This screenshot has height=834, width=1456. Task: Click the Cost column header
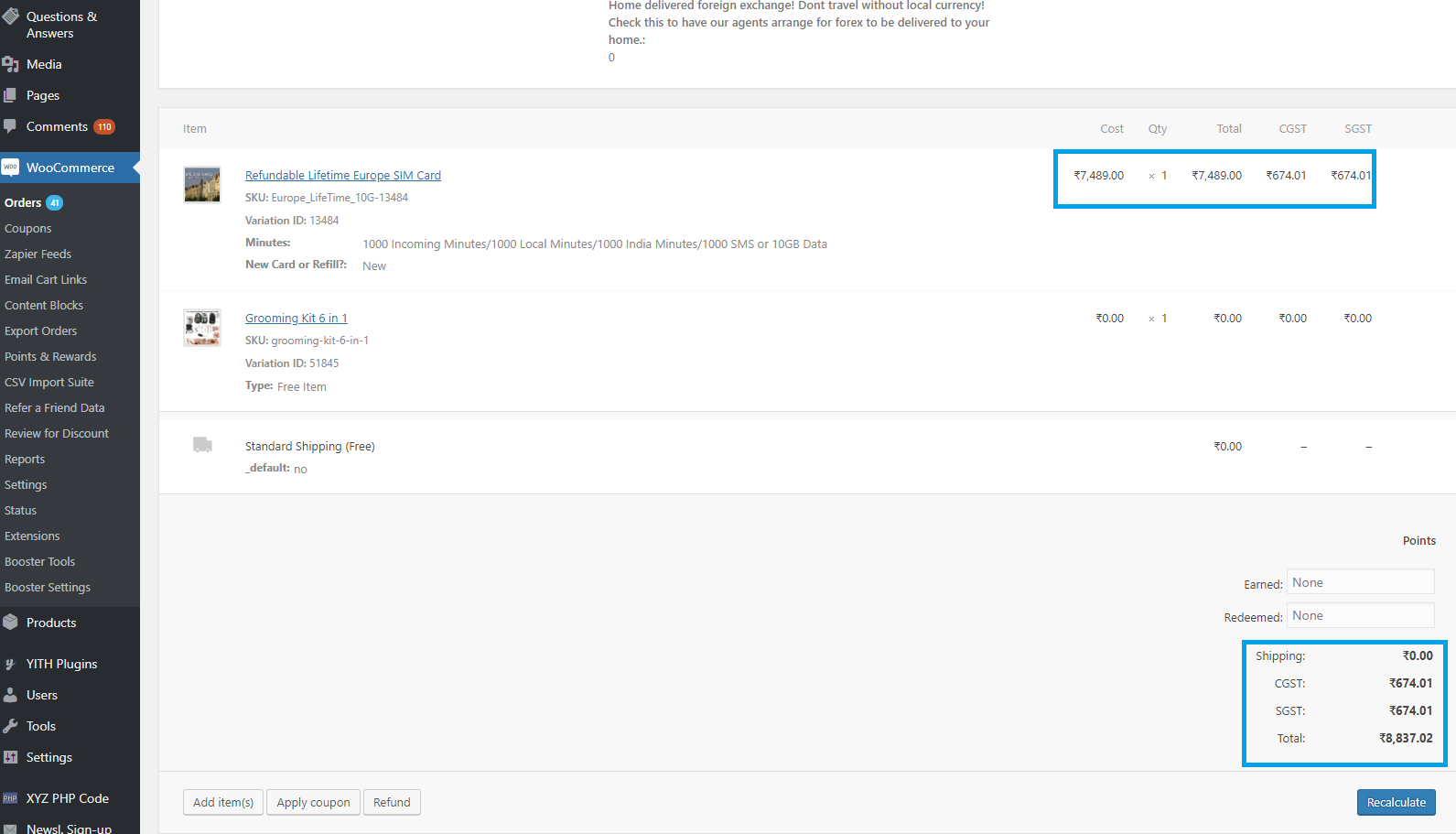point(1112,129)
